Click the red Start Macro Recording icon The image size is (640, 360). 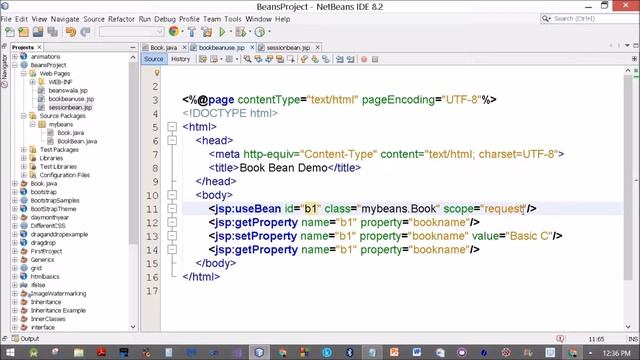pos(364,59)
